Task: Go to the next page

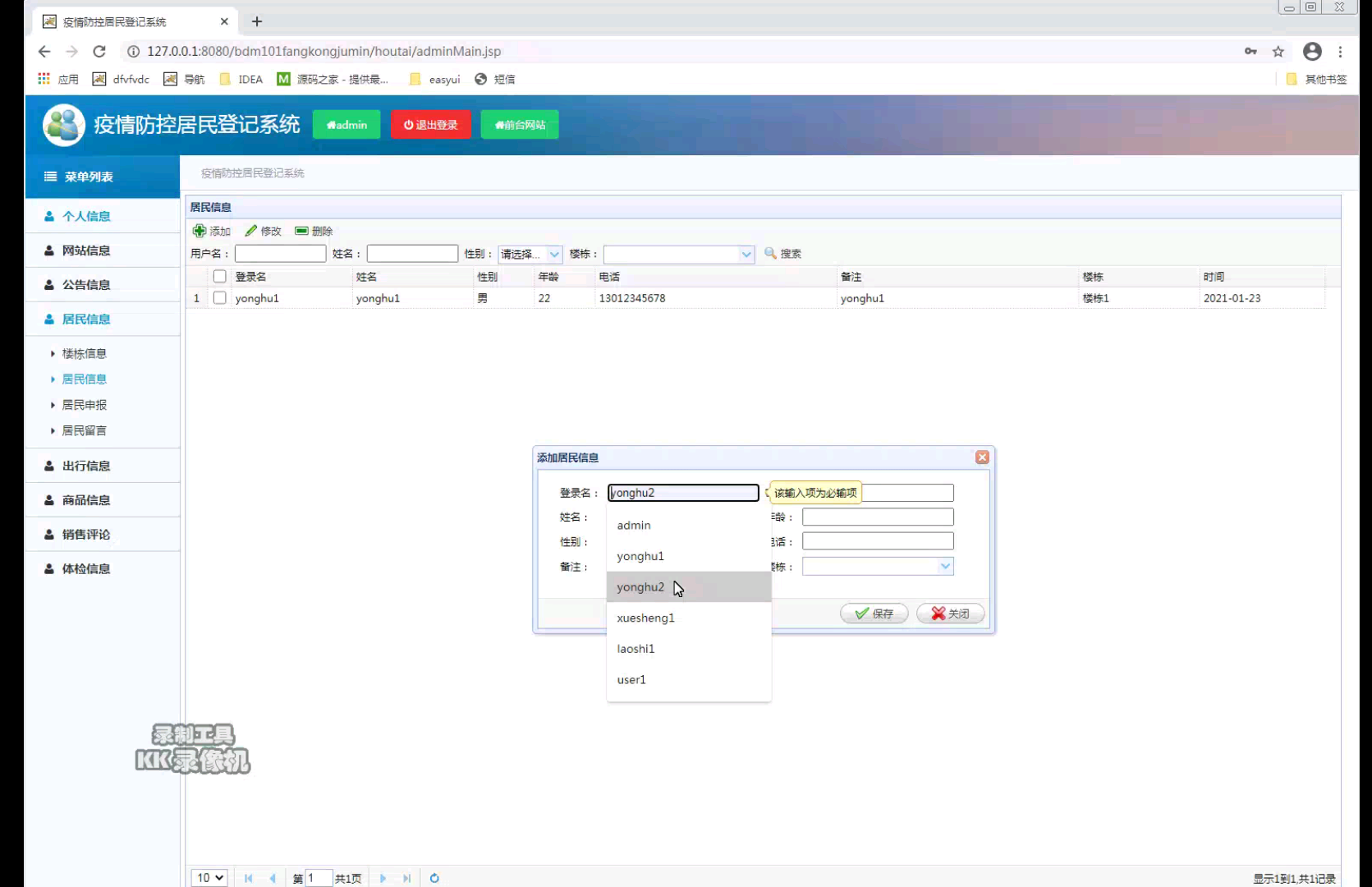Action: point(383,878)
